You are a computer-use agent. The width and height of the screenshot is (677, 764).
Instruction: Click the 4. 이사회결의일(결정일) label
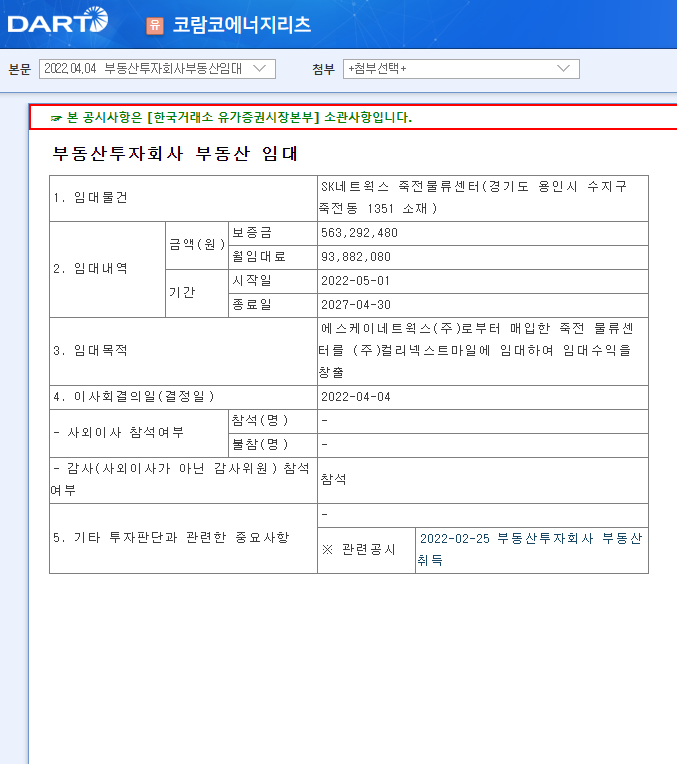tap(134, 397)
